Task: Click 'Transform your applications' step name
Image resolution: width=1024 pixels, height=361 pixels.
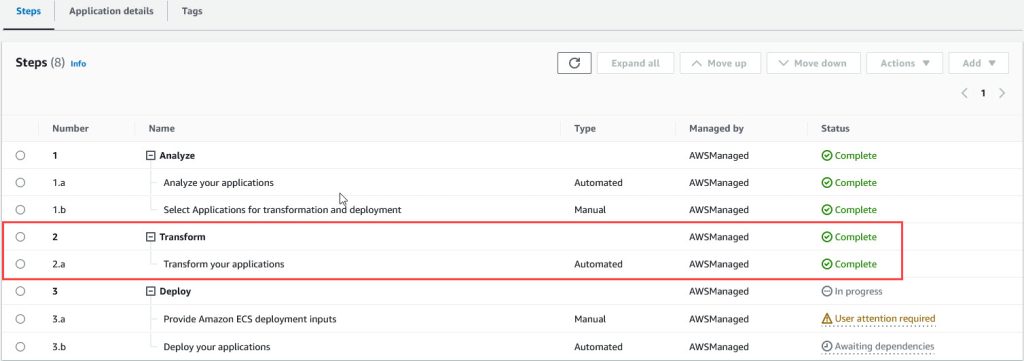Action: pyautogui.click(x=224, y=264)
